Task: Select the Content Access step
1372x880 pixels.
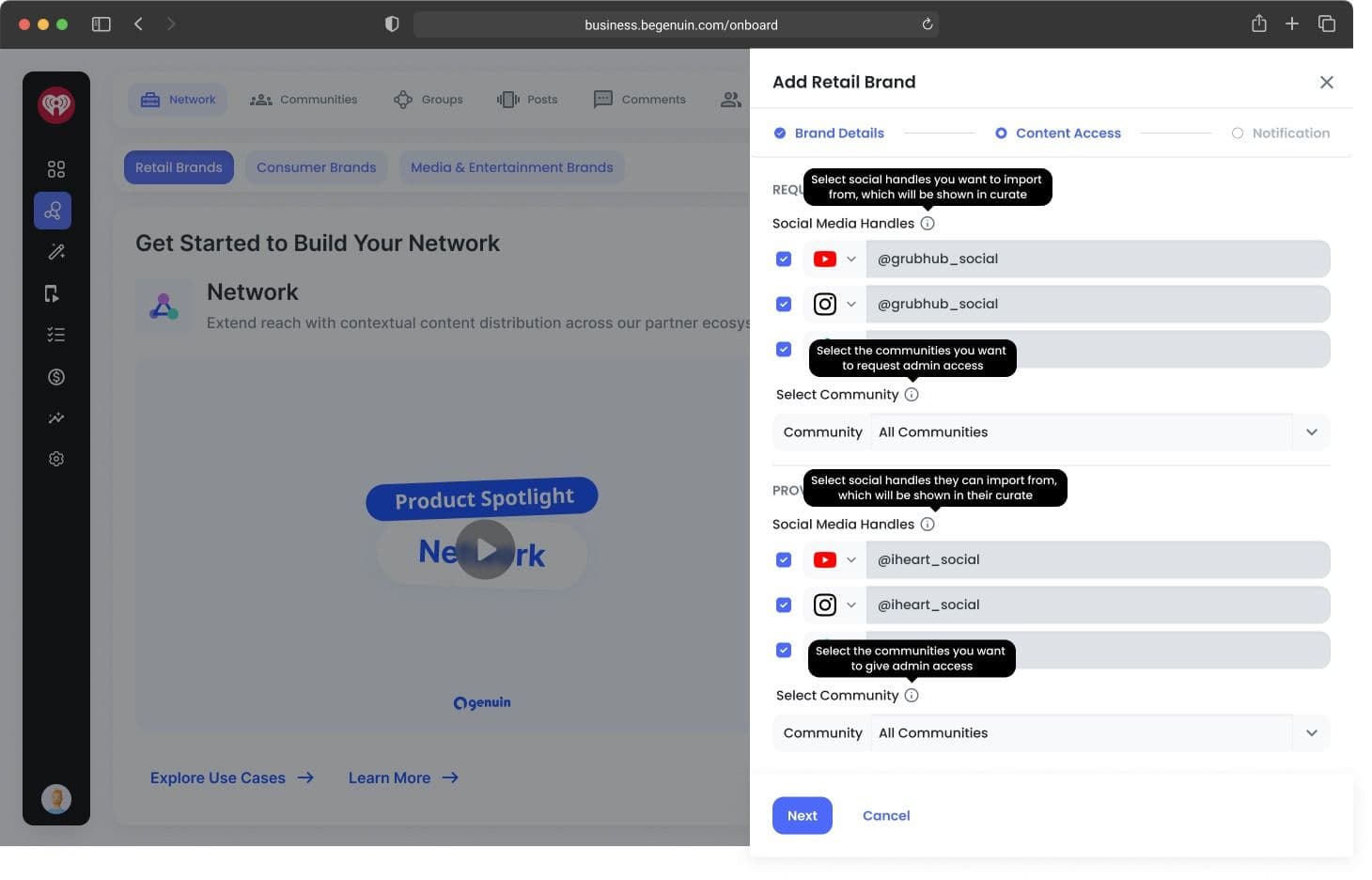Action: click(x=1058, y=134)
